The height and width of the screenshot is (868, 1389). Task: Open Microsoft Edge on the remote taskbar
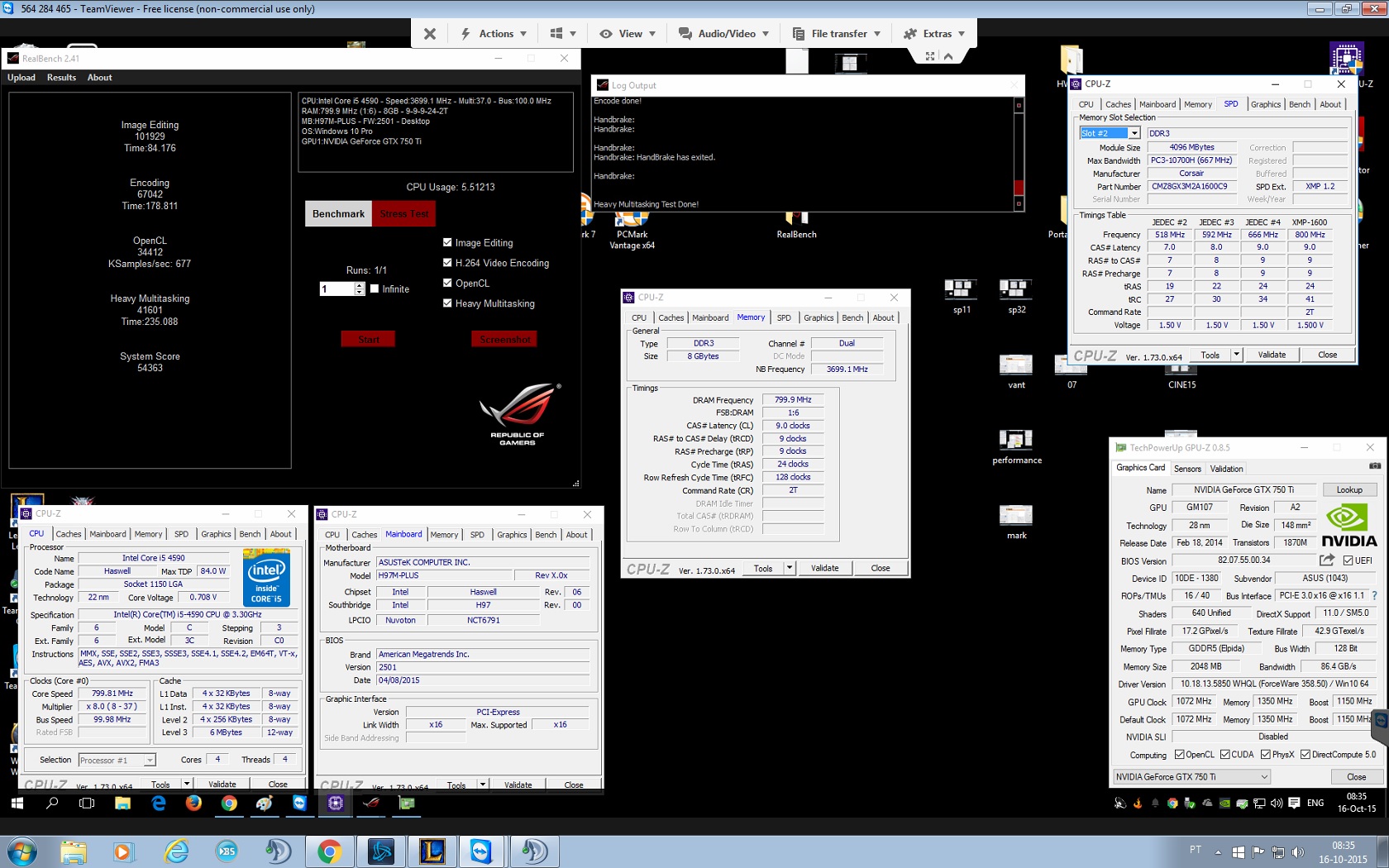159,803
